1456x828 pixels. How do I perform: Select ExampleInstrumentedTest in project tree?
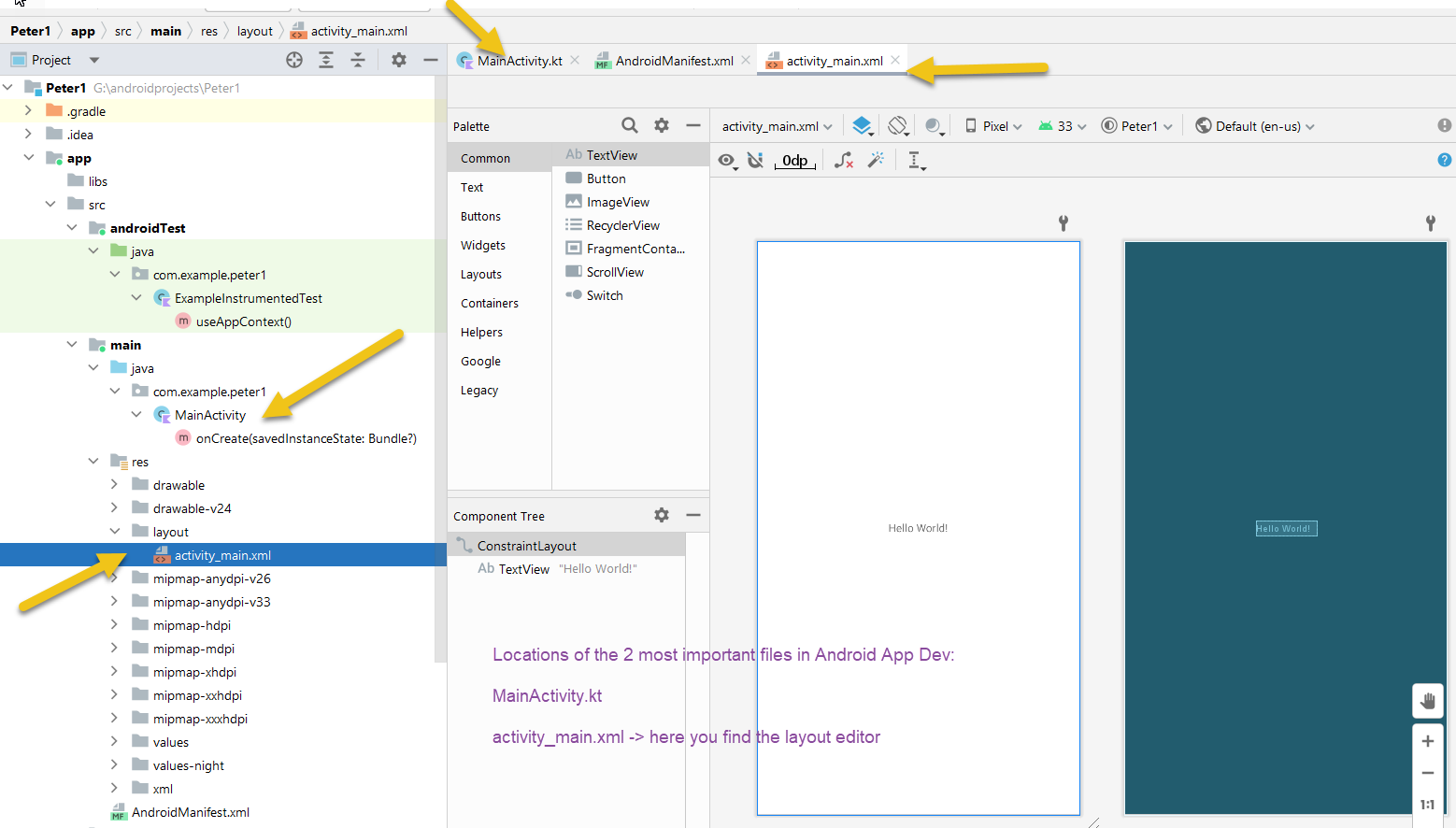[248, 298]
